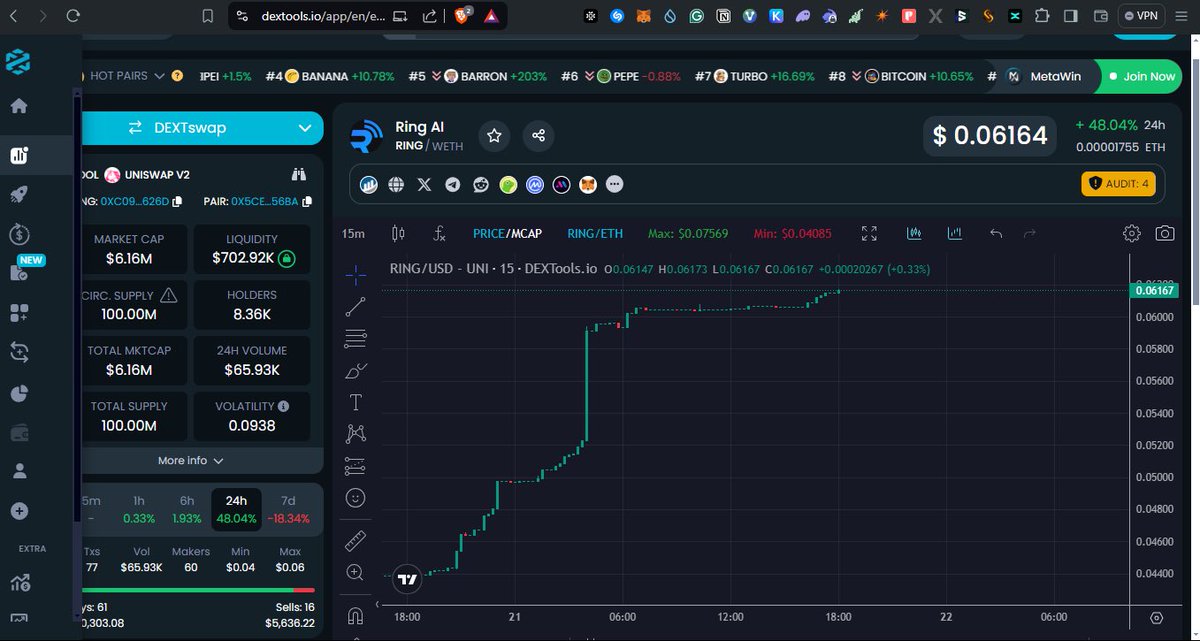Open chart time axis settings gear

[x=1156, y=617]
